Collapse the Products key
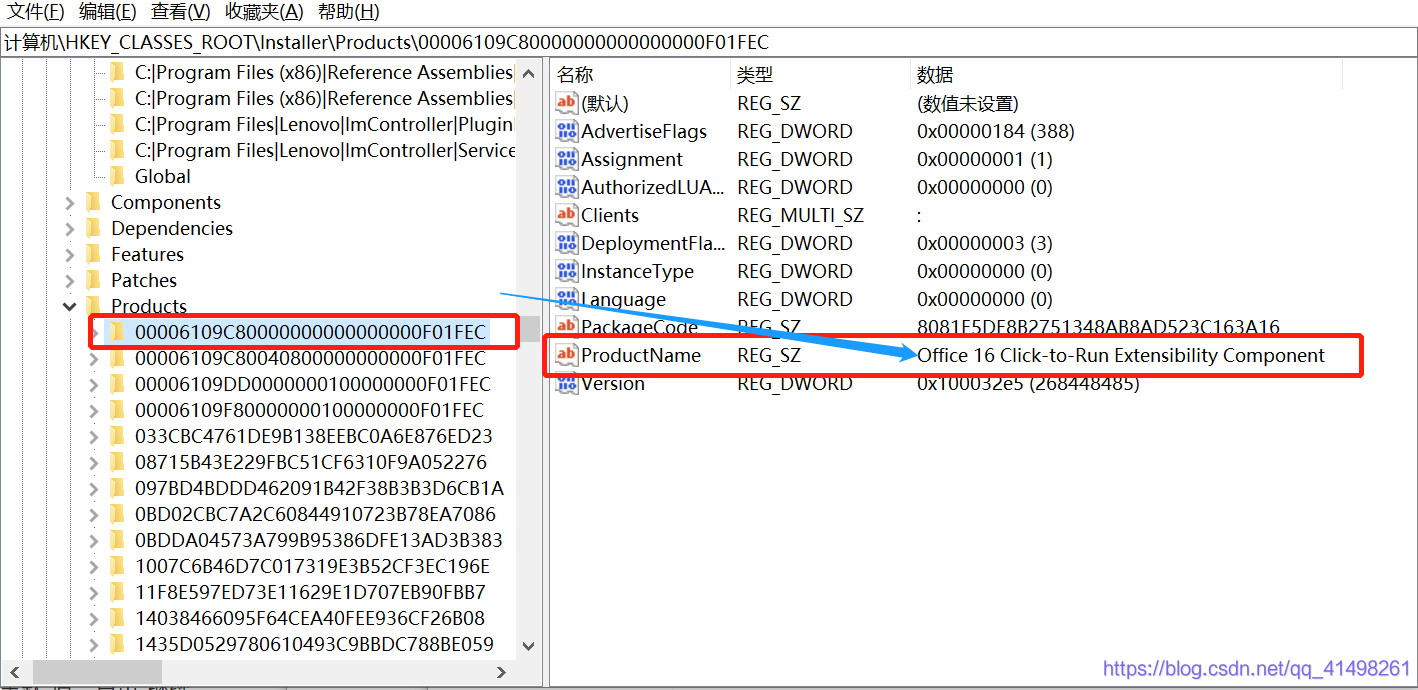Screen dimensions: 1418x690 click(x=70, y=306)
